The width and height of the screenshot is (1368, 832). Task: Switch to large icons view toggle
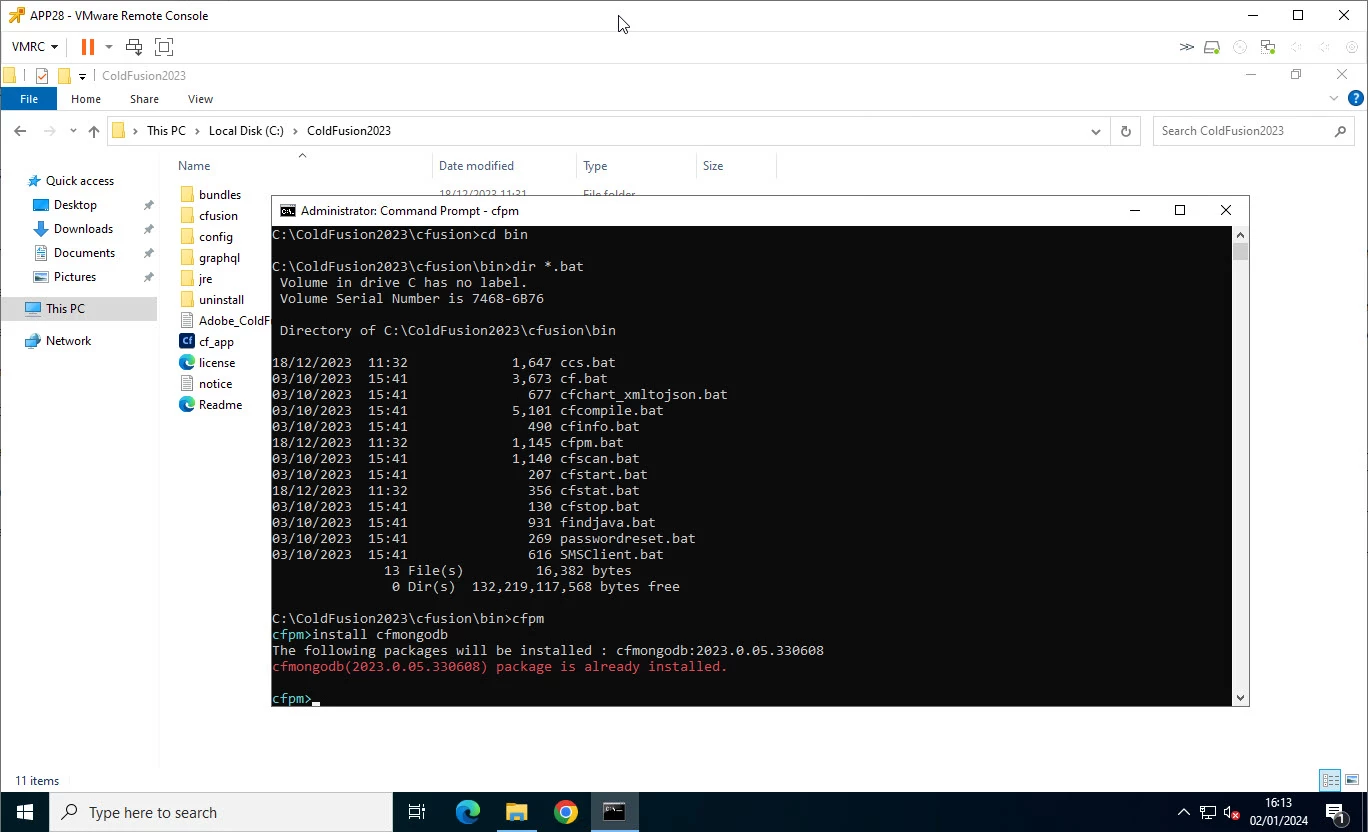pos(1351,780)
